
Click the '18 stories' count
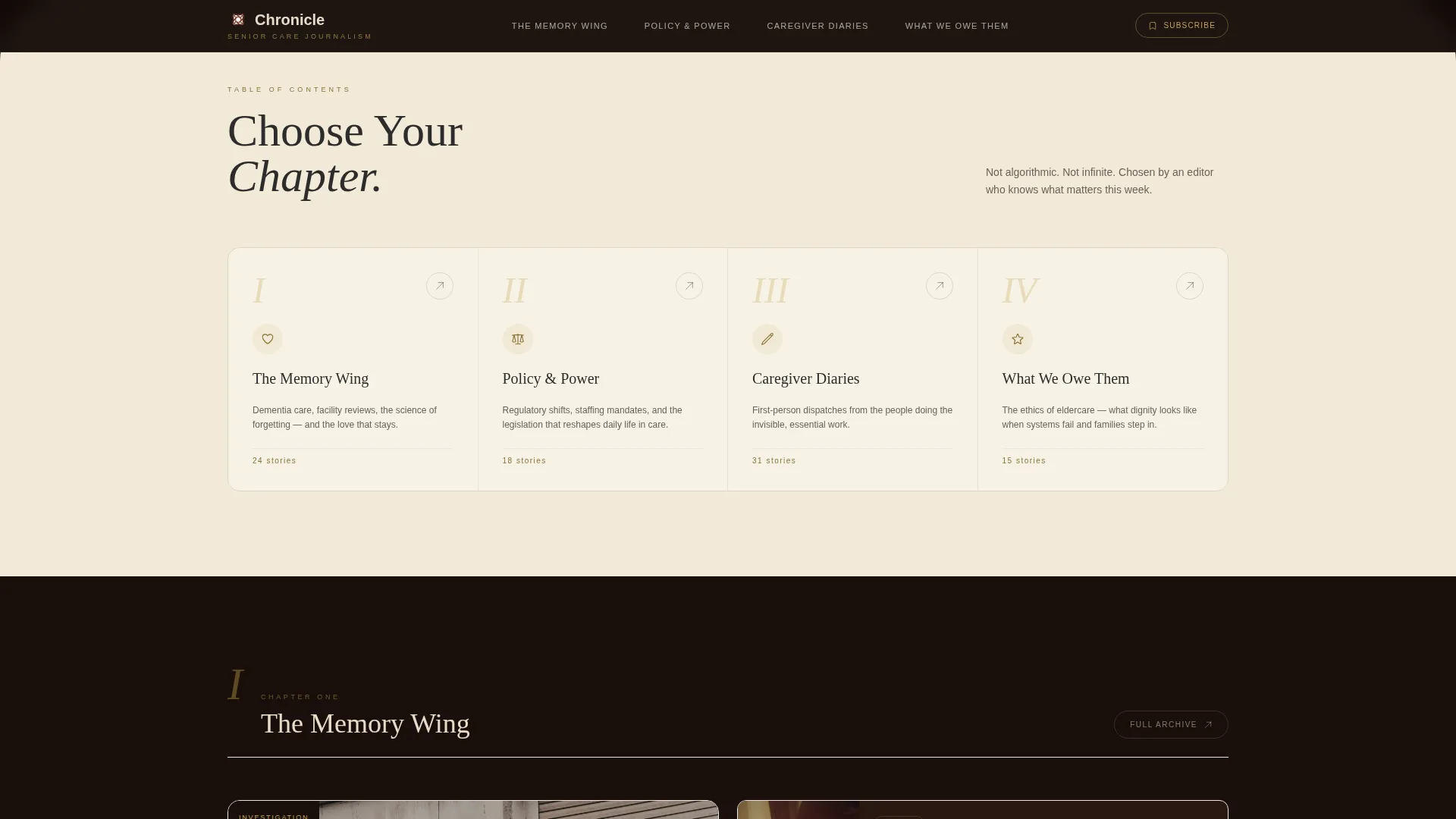[524, 460]
